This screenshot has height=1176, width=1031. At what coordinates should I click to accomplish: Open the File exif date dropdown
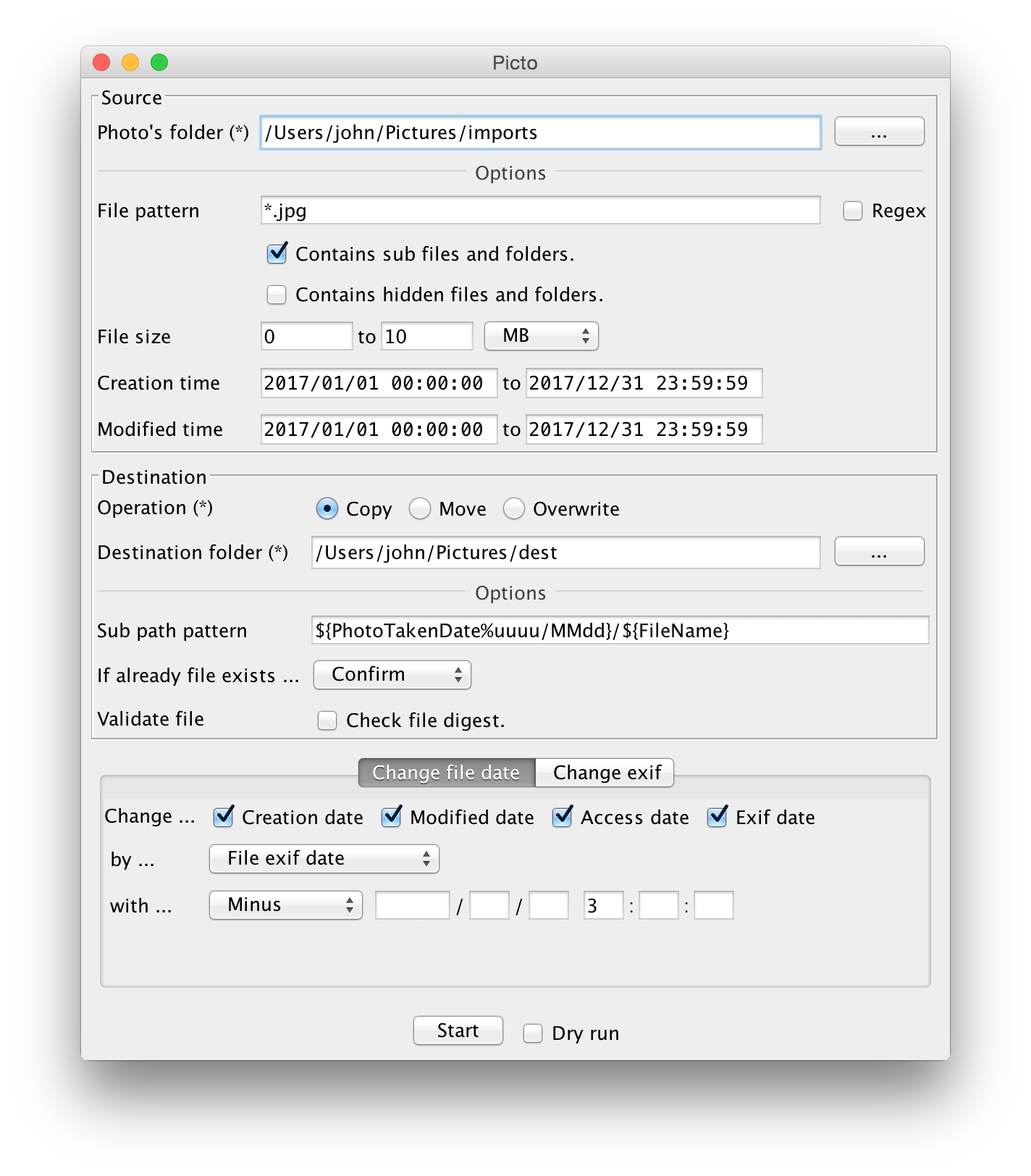tap(324, 859)
